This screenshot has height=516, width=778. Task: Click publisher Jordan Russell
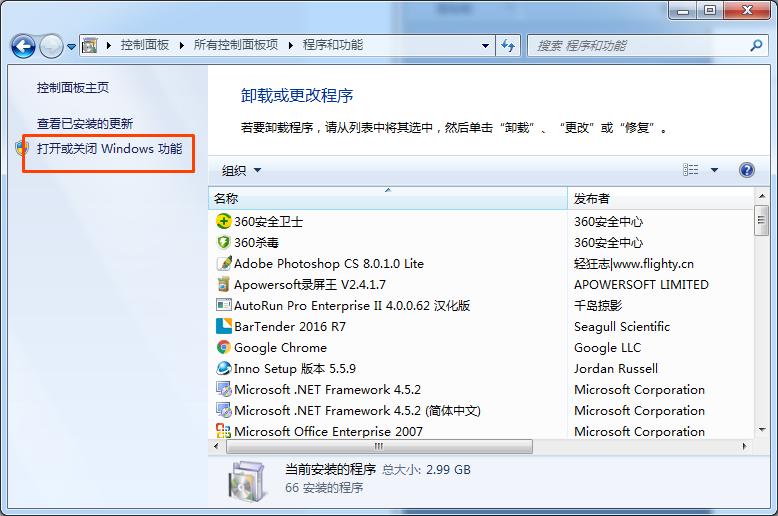(x=616, y=369)
